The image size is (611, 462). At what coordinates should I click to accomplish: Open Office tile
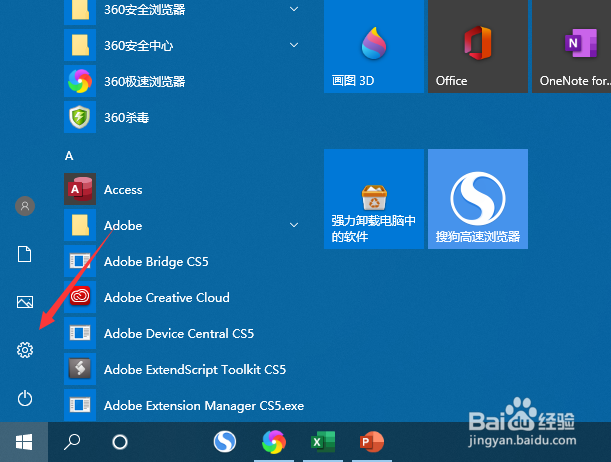tap(478, 46)
